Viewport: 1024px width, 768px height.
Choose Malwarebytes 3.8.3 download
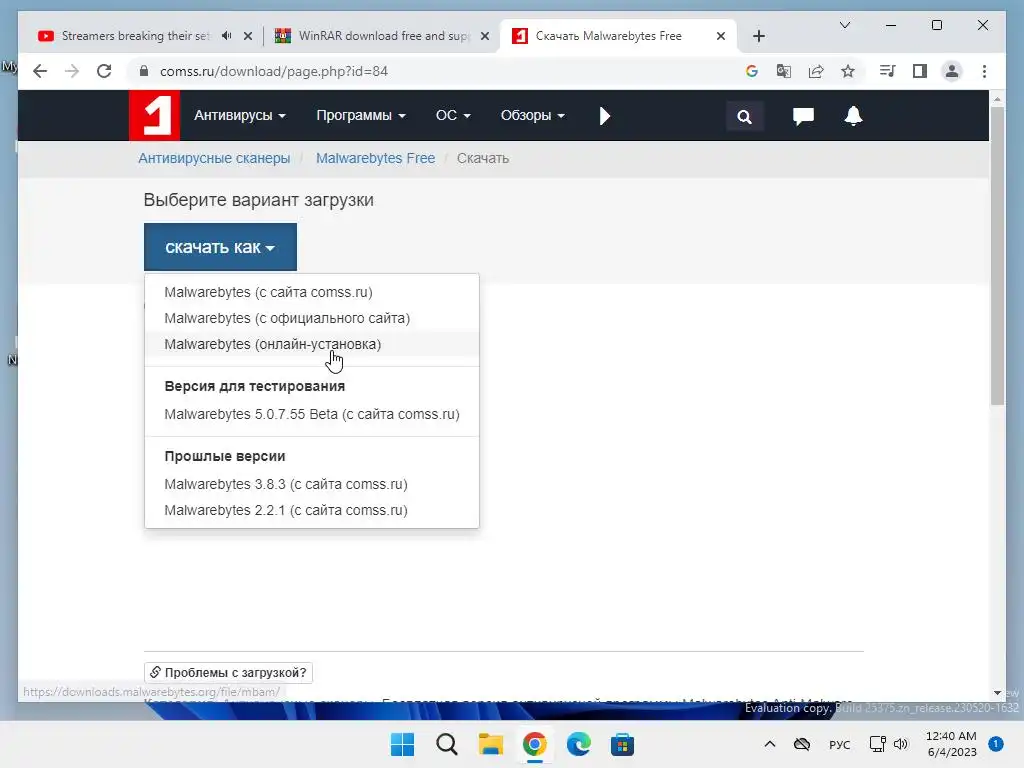(x=312, y=484)
